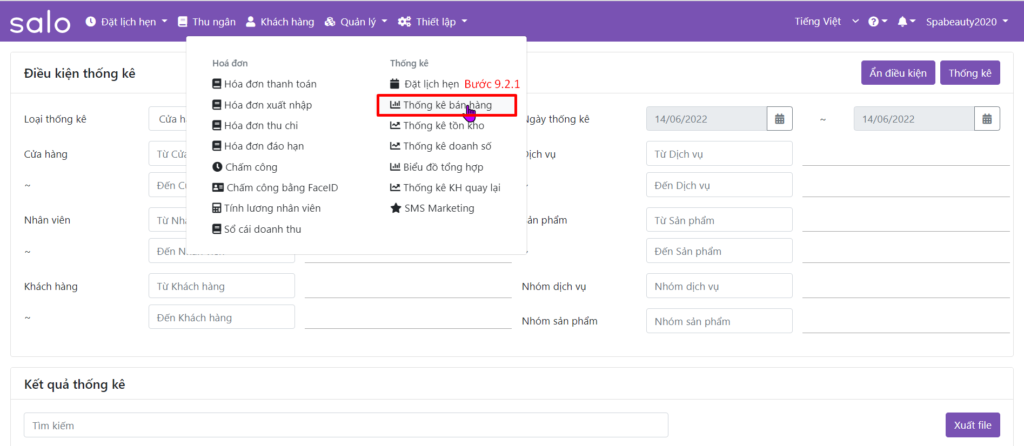This screenshot has height=446, width=1024.
Task: Select Hóa đơn xuất nhập
Action: (262, 104)
